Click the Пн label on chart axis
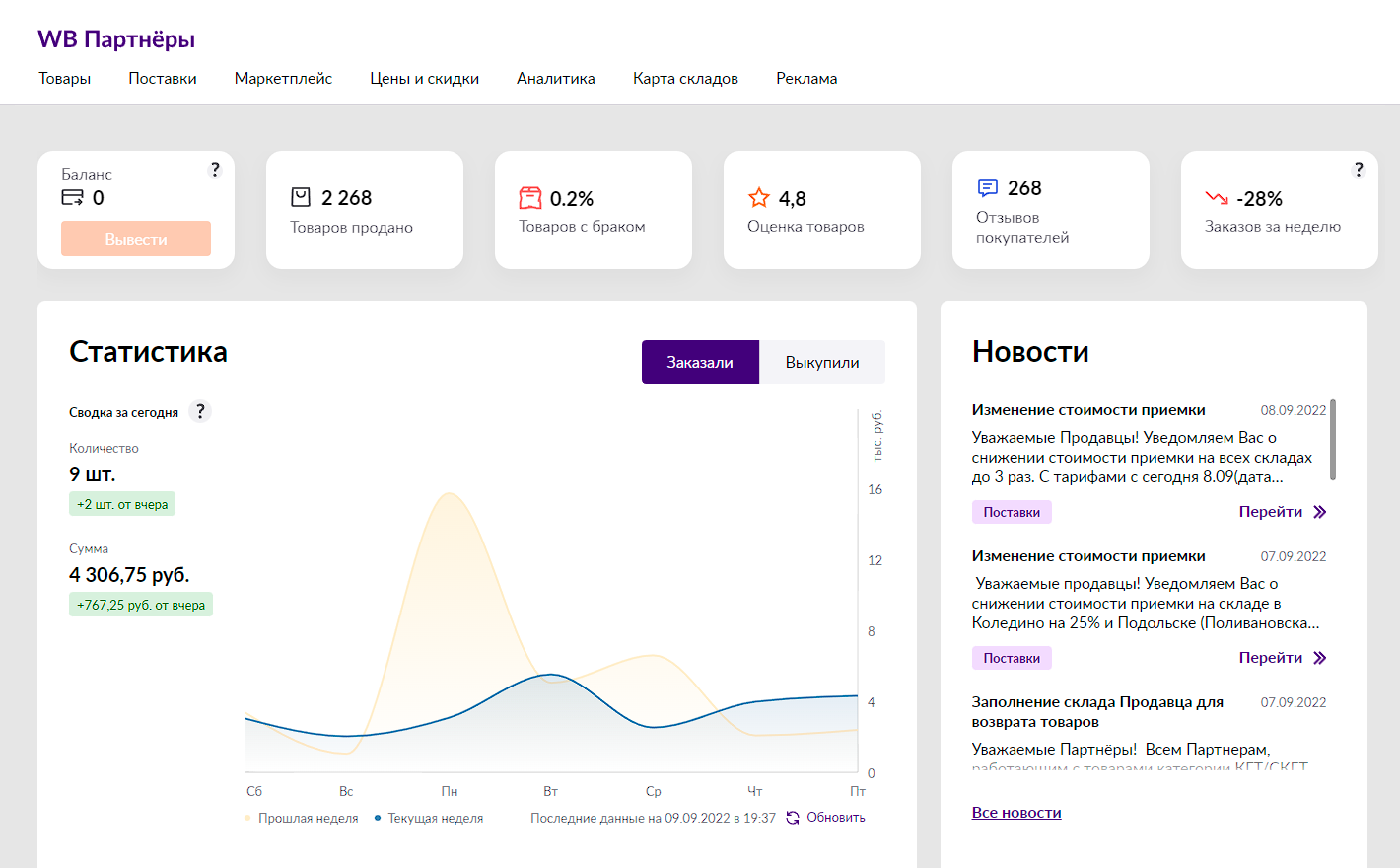1400x868 pixels. click(x=450, y=791)
